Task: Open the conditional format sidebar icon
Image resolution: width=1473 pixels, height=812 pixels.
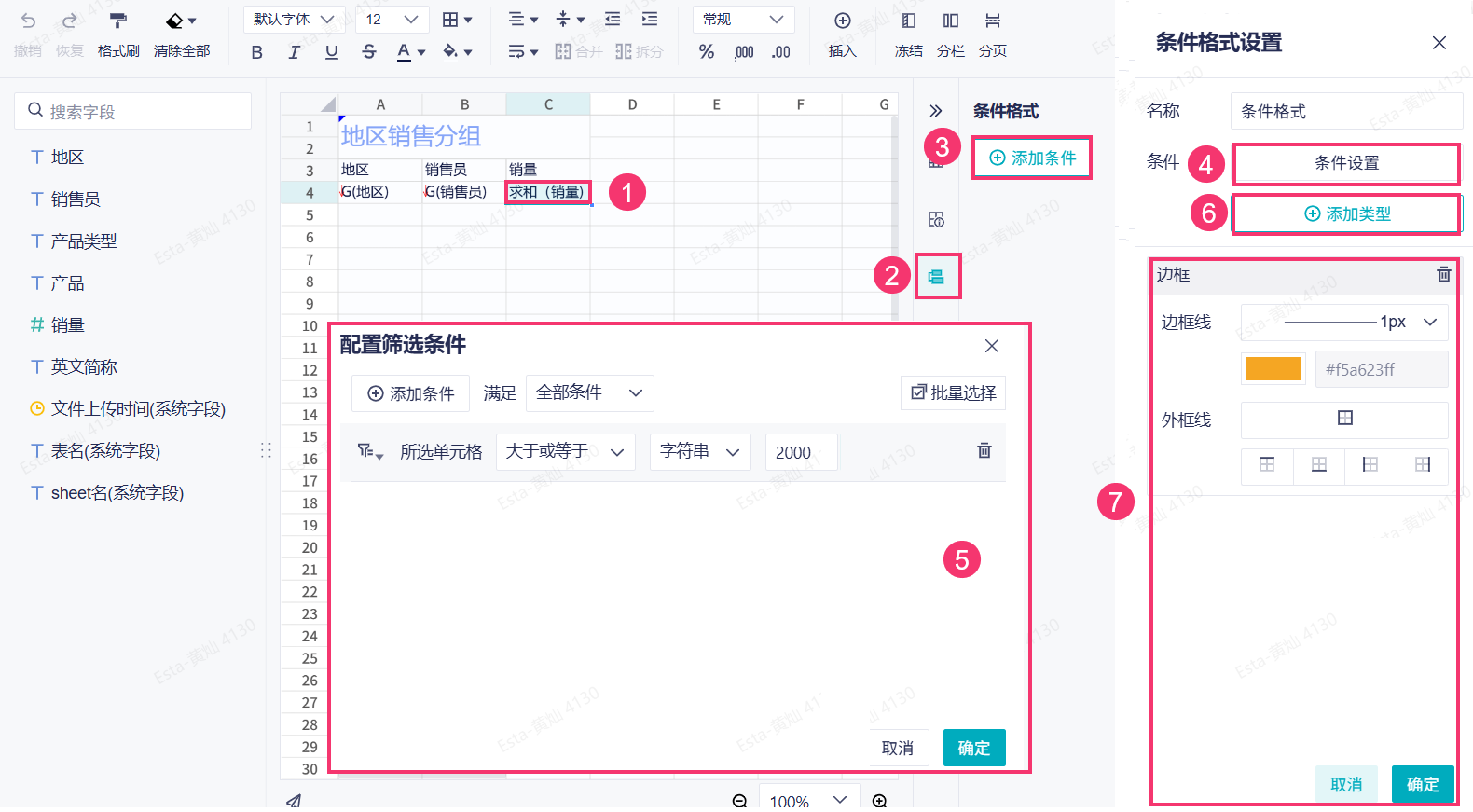Action: (x=937, y=277)
